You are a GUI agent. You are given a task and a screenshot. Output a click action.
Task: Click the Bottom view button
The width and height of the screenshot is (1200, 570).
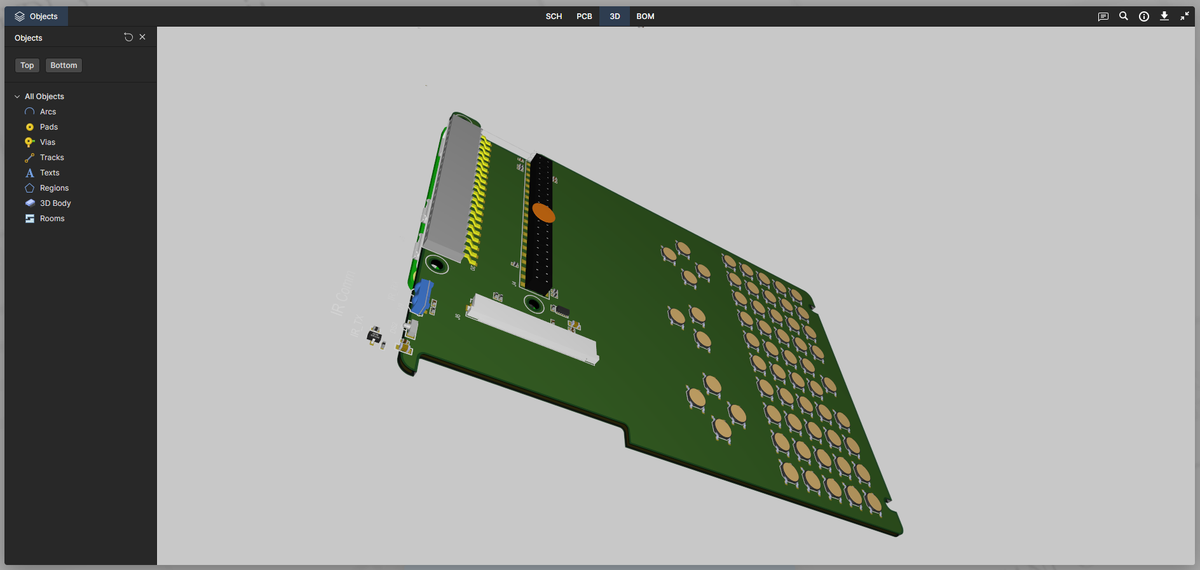(x=63, y=65)
